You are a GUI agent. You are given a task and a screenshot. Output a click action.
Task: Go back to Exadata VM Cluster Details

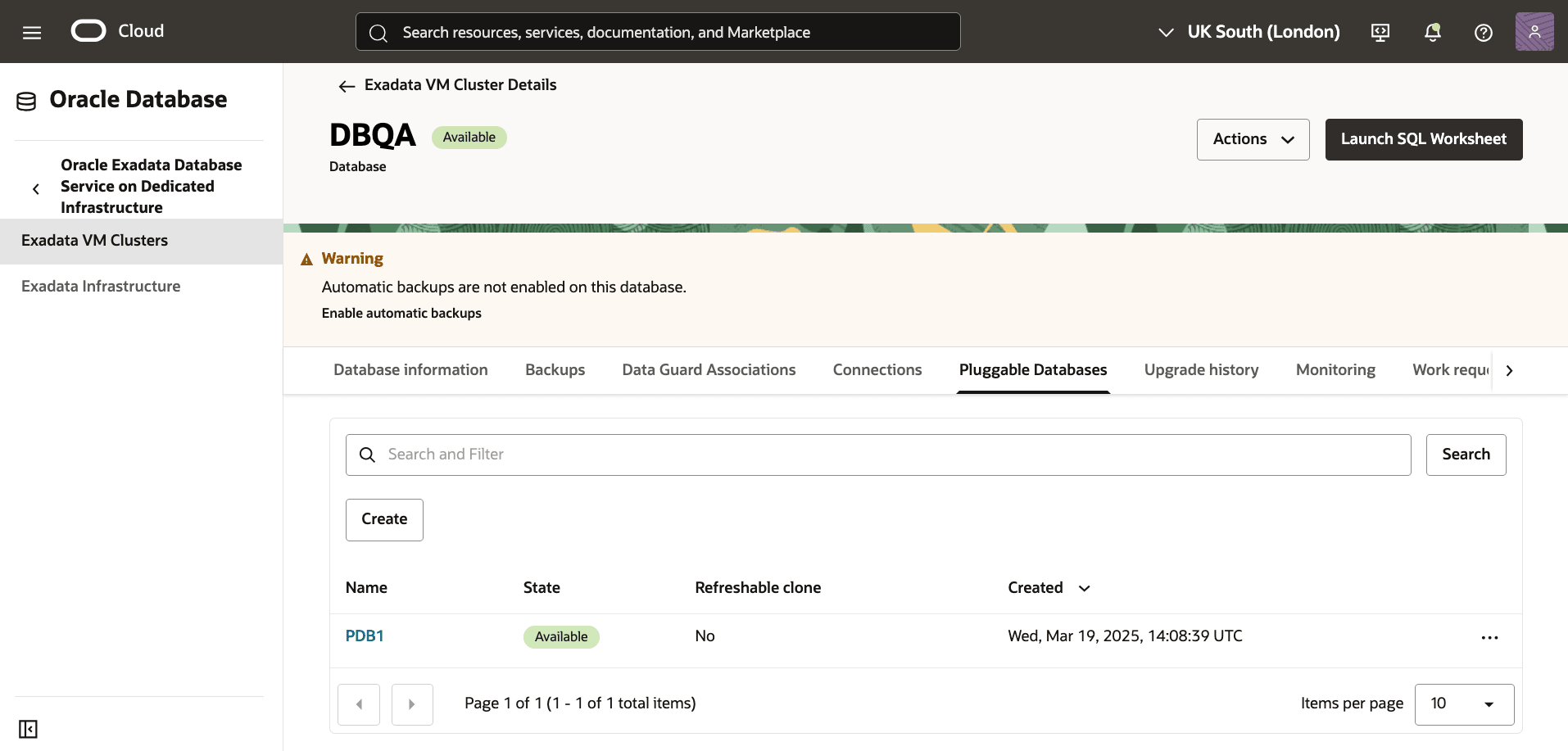[448, 85]
